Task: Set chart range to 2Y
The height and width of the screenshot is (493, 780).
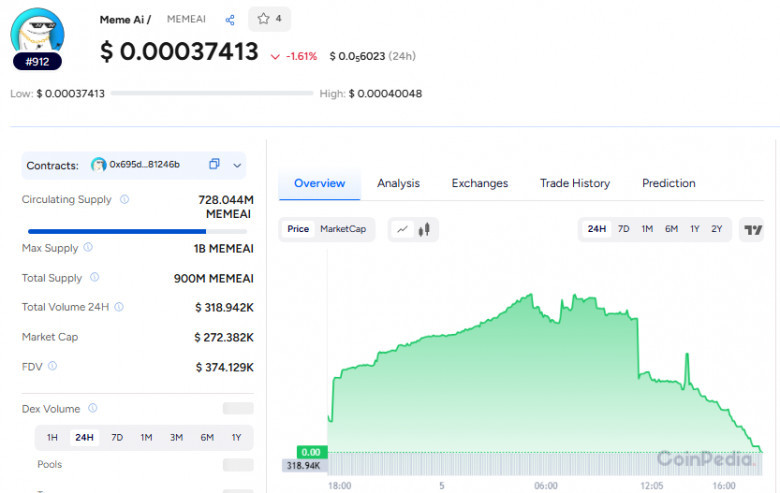Action: point(716,229)
